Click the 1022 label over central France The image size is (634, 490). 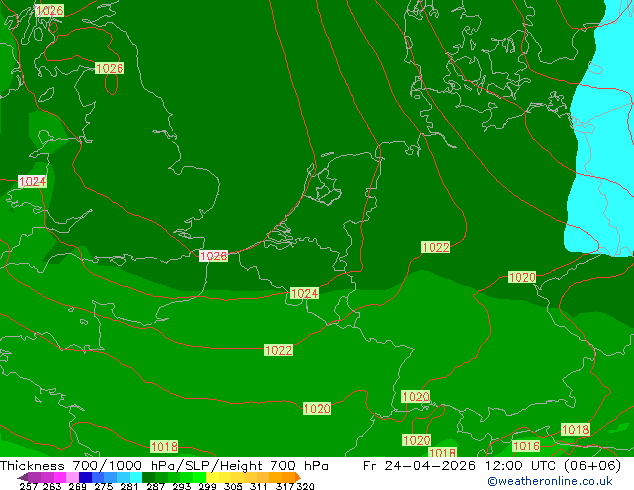pyautogui.click(x=278, y=350)
